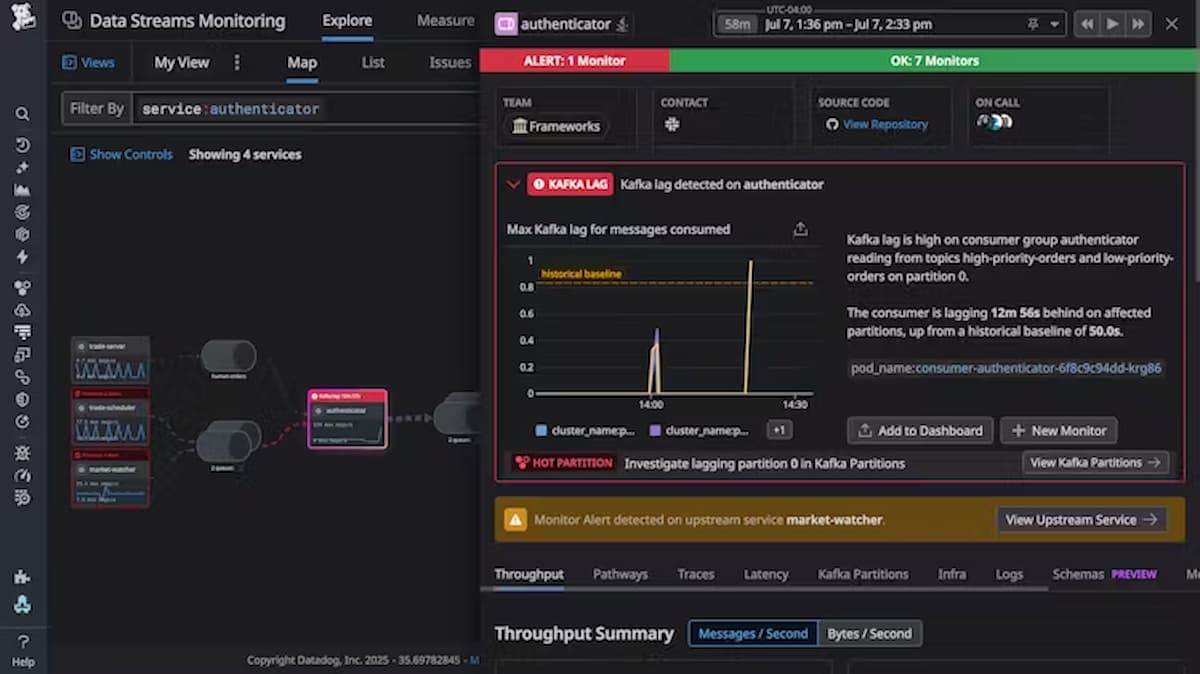
Task: Click the View Upstream Service button
Action: click(1081, 519)
